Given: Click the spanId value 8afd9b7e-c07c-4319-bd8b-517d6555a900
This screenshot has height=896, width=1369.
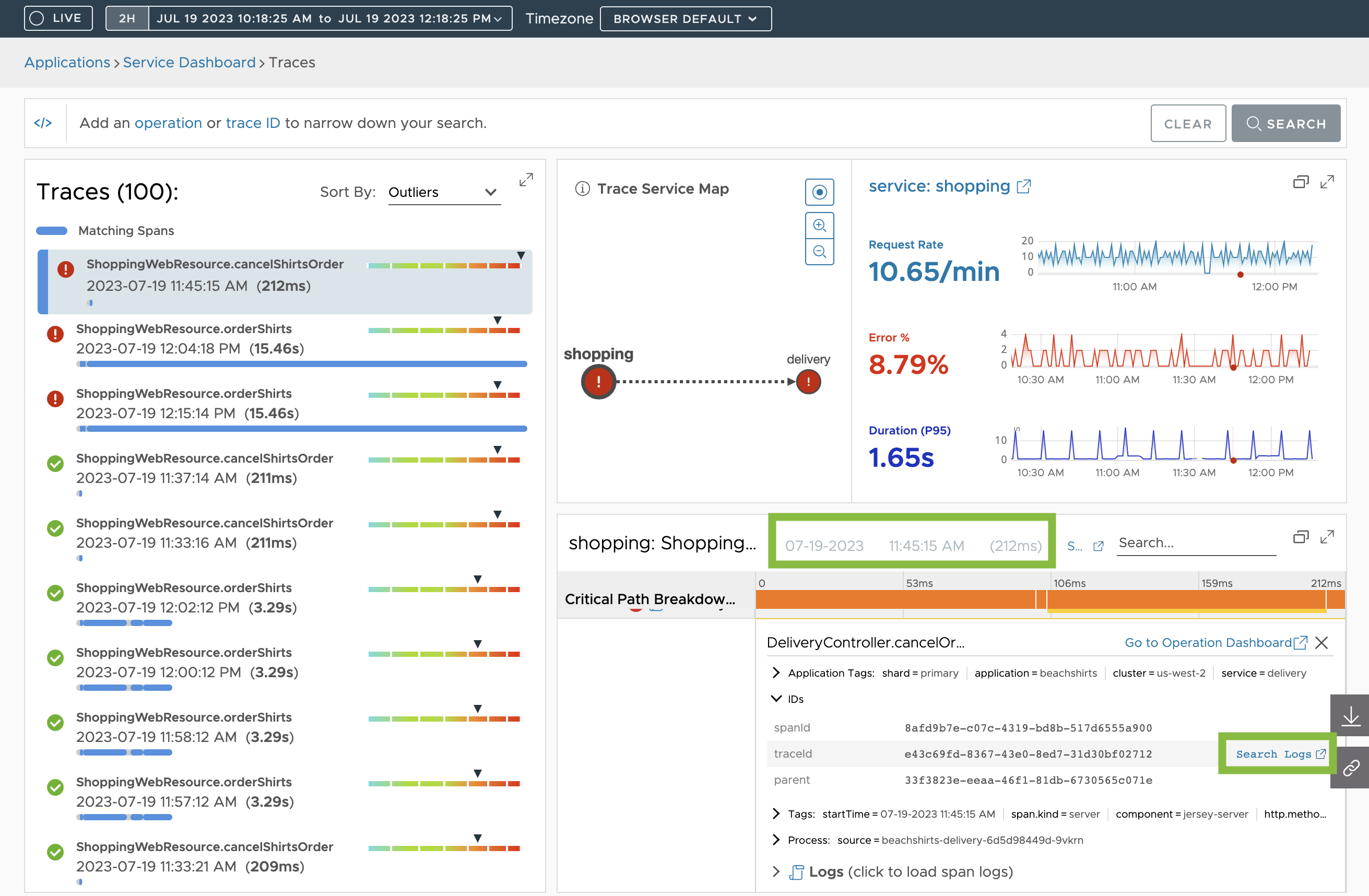Looking at the screenshot, I should (x=1028, y=727).
